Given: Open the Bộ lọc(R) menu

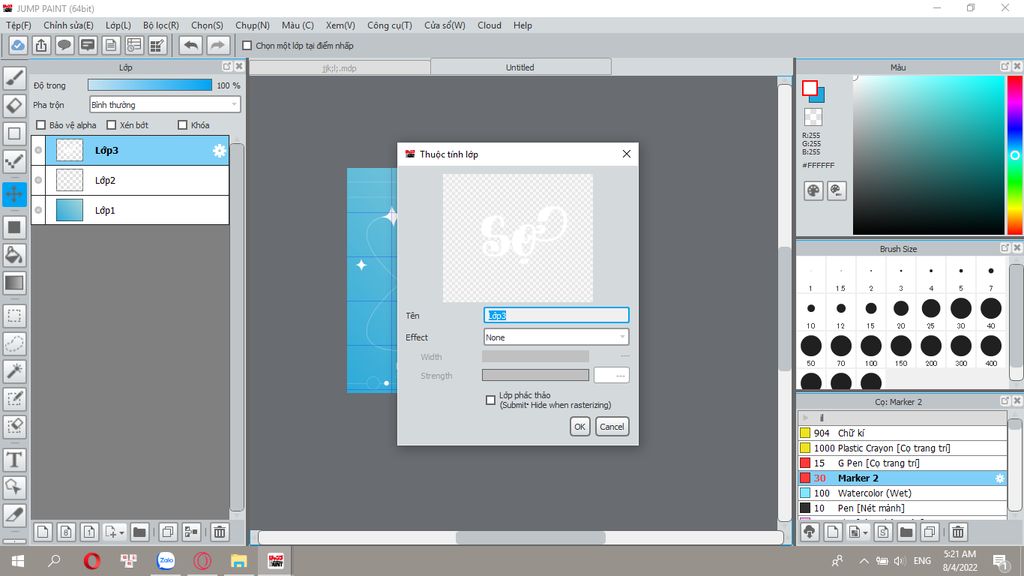Looking at the screenshot, I should coord(161,25).
